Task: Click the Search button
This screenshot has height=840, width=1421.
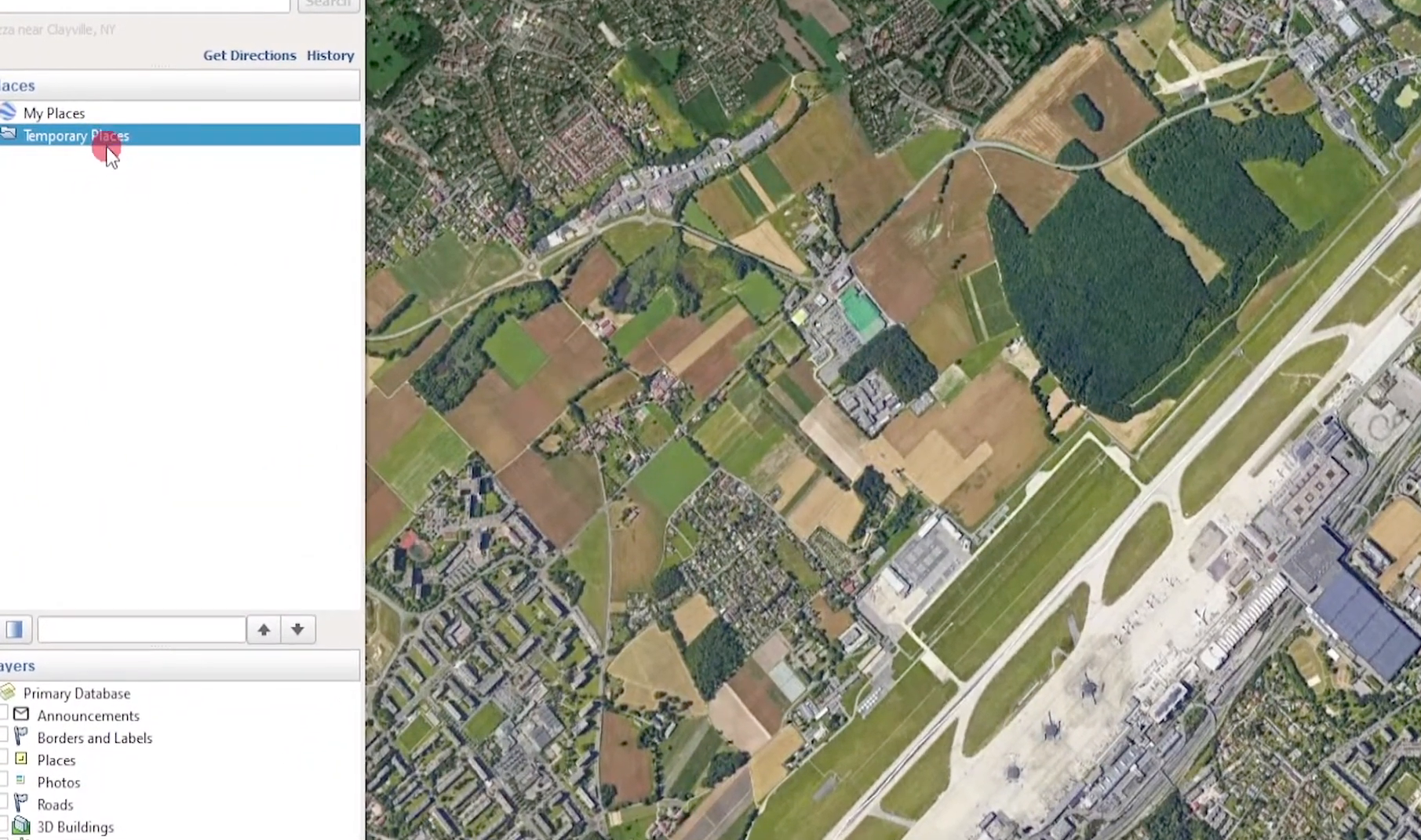Action: (x=328, y=4)
